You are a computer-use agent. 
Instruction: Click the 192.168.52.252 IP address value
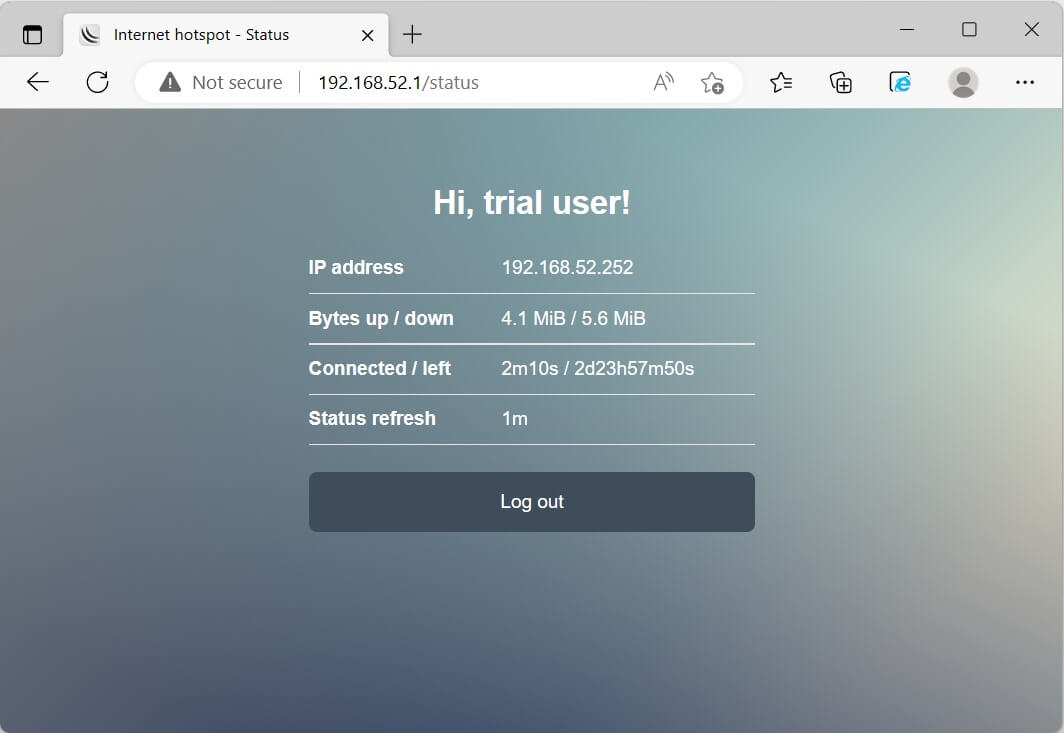point(567,268)
